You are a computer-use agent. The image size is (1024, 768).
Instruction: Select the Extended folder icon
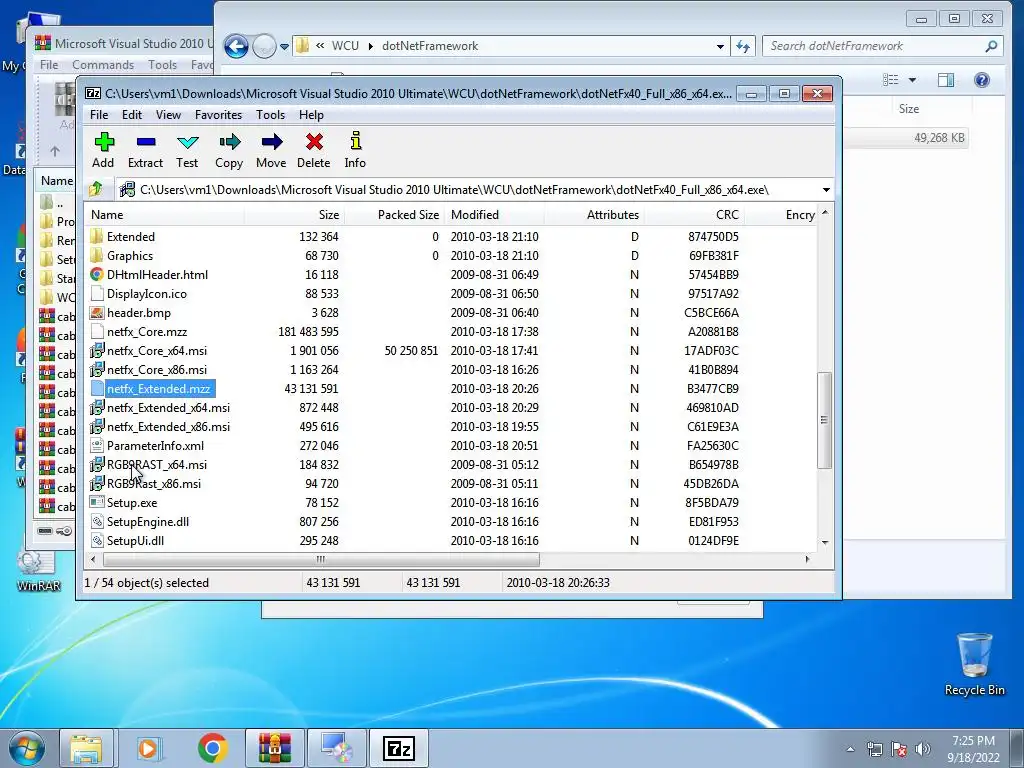(x=97, y=236)
